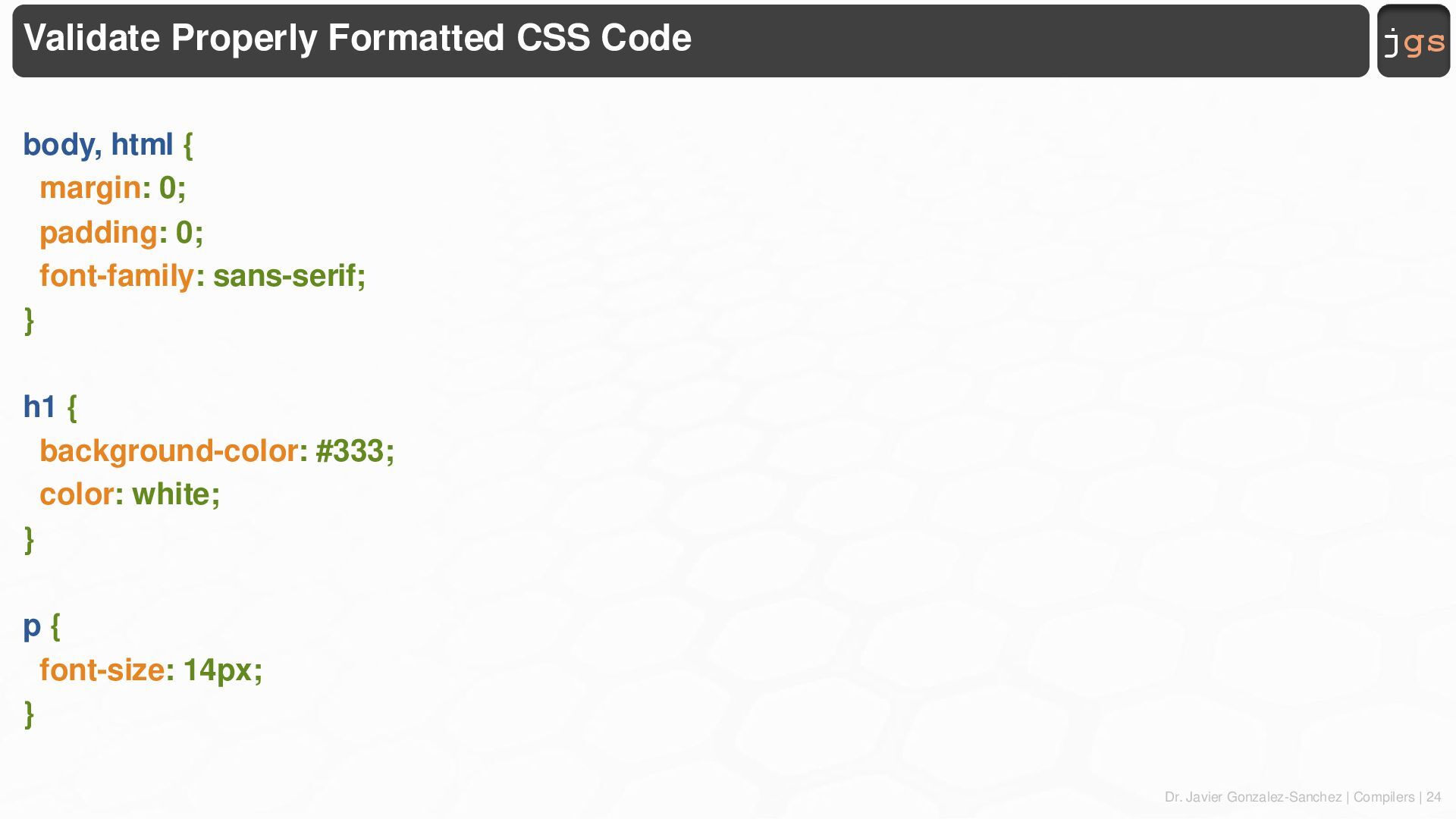Click the 'p' selector

point(32,627)
